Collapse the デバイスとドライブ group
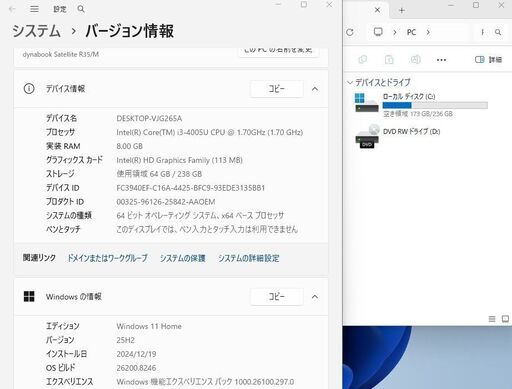The width and height of the screenshot is (512, 389). (350, 82)
